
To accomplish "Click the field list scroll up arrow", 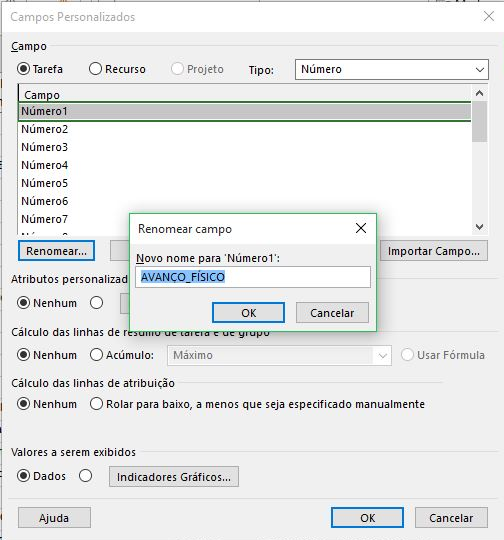I will pos(479,93).
